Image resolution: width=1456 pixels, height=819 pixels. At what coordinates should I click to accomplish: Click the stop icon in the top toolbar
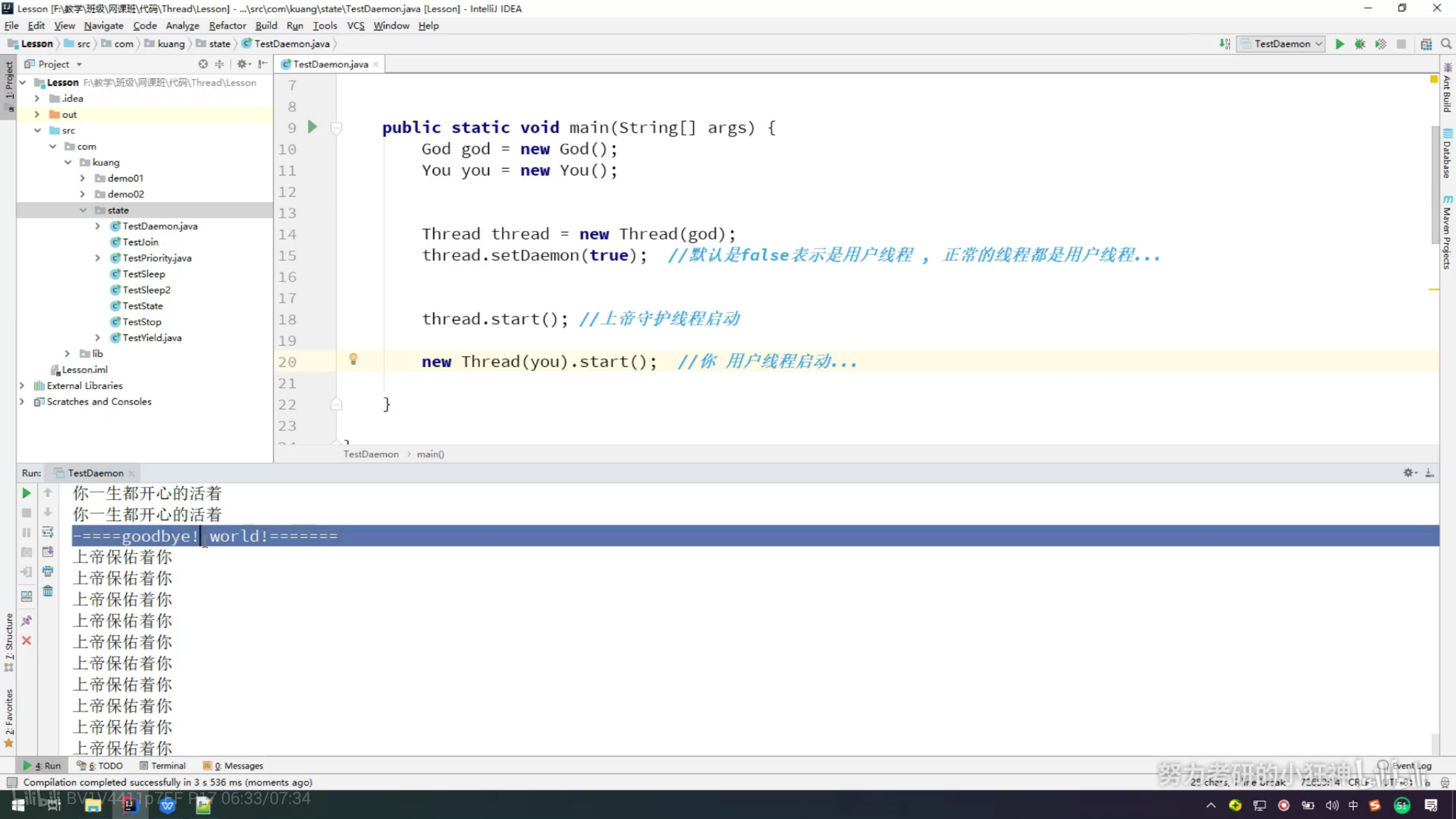point(1401,44)
